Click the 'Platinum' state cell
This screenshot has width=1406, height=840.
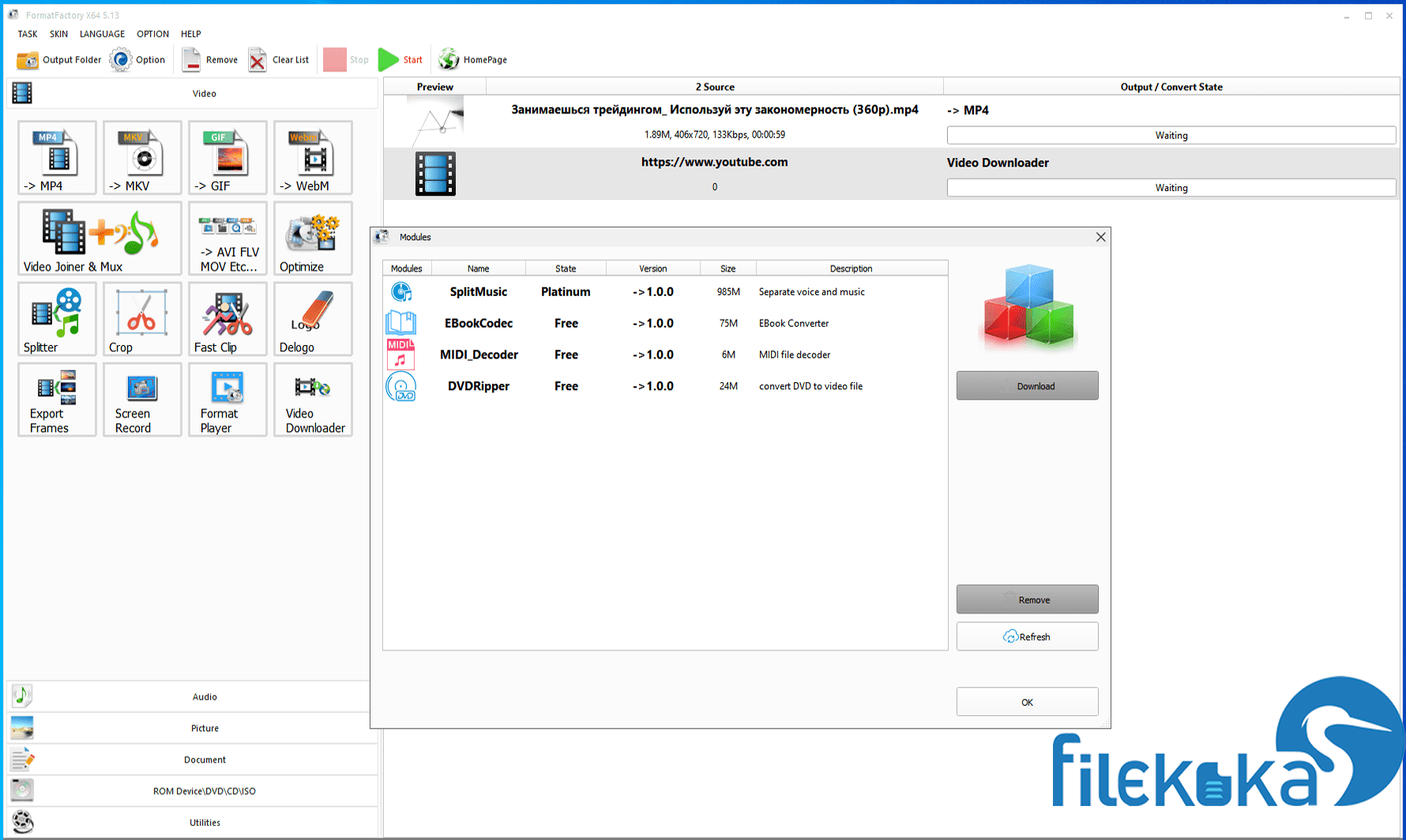[x=566, y=292]
